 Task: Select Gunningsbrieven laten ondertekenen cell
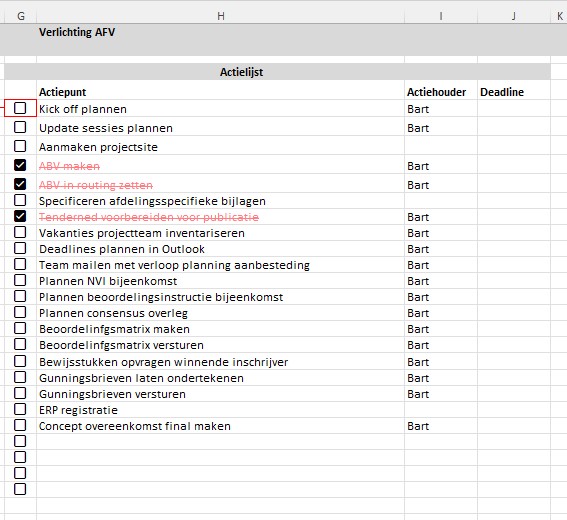(221, 378)
